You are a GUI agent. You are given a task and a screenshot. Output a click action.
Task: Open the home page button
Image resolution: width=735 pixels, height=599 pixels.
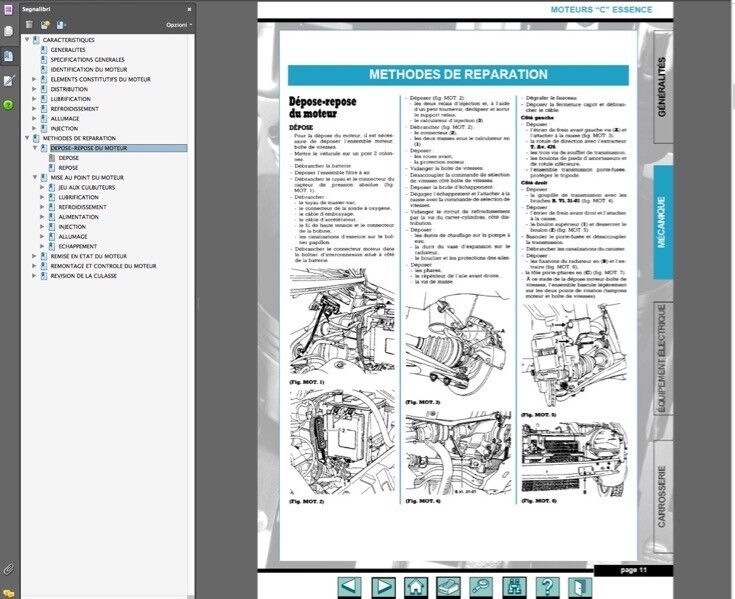pos(416,587)
